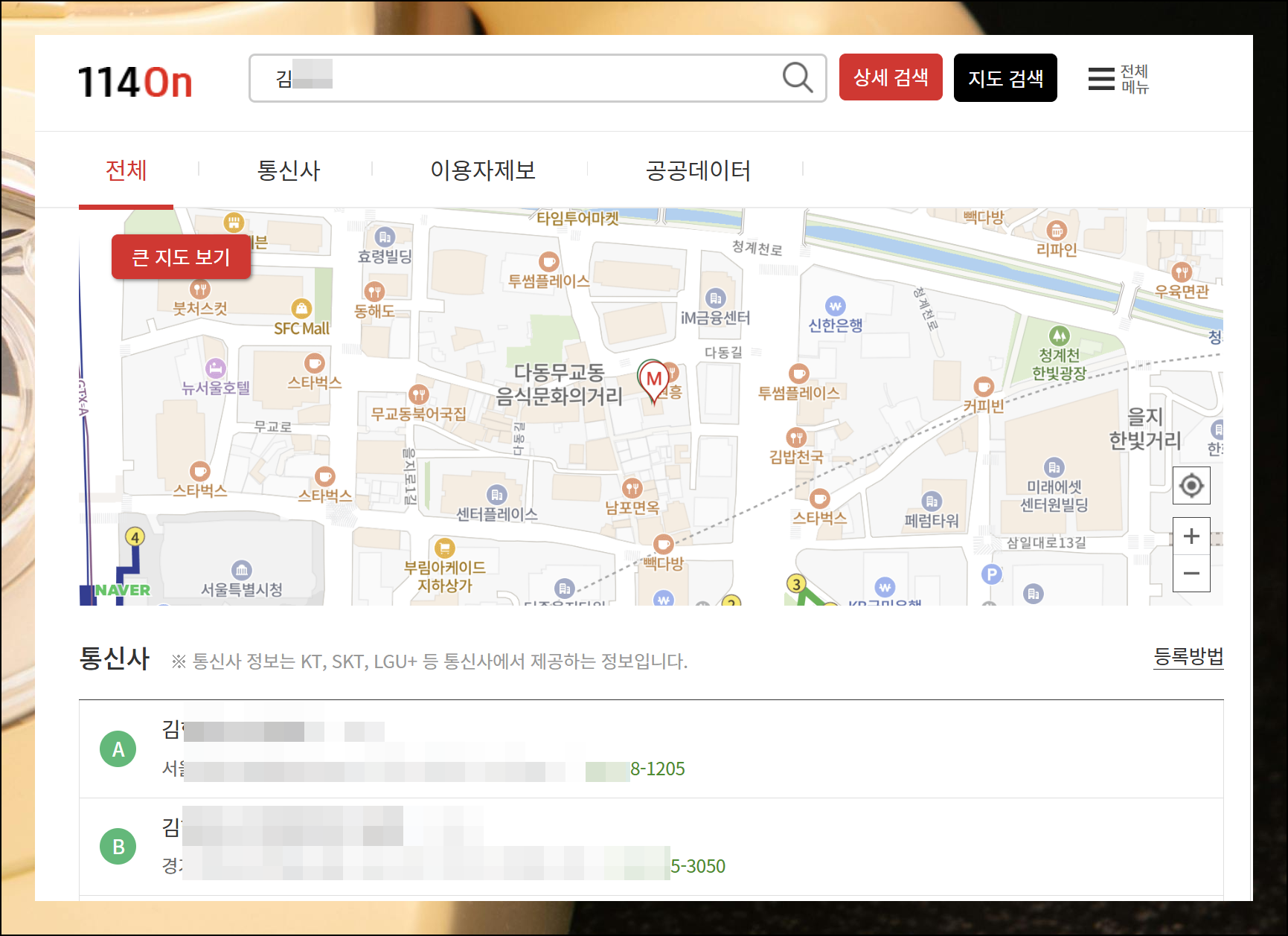Switch to the 전체 tab
Screen dimensions: 1288x936
pyautogui.click(x=126, y=170)
